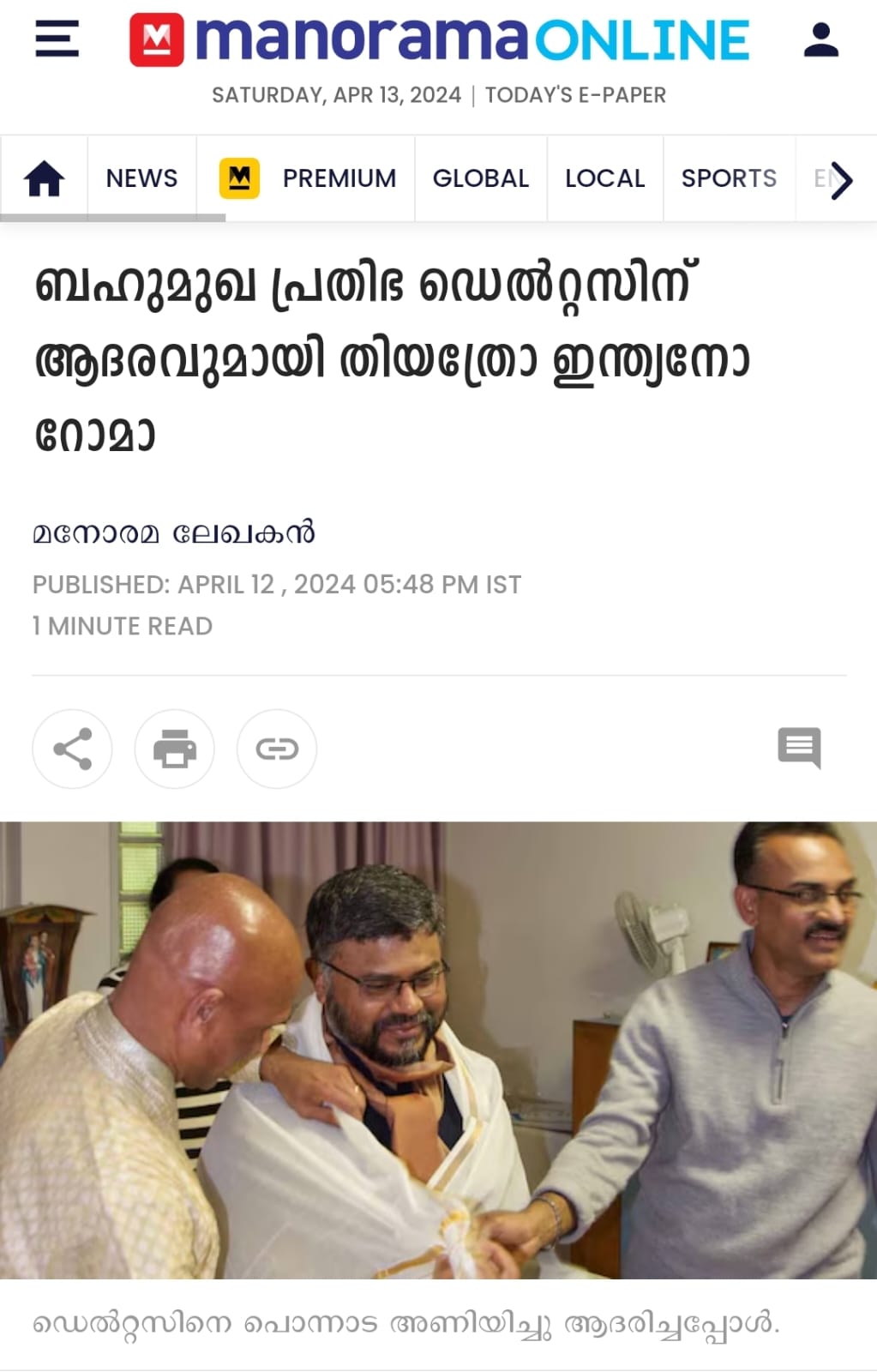The height and width of the screenshot is (1372, 877).
Task: Select the NEWS tab
Action: (x=141, y=178)
